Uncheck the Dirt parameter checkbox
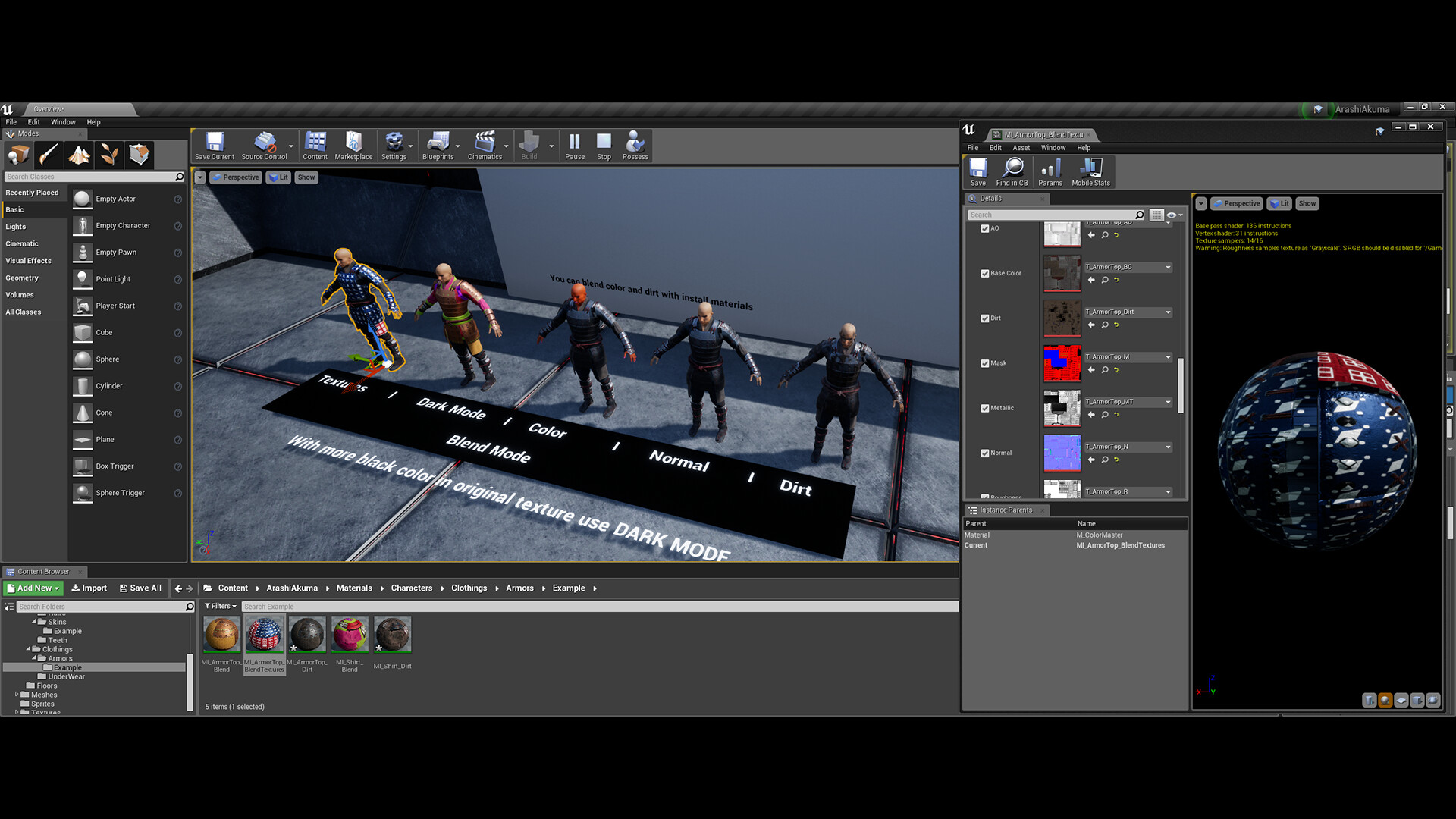The height and width of the screenshot is (819, 1456). [985, 318]
